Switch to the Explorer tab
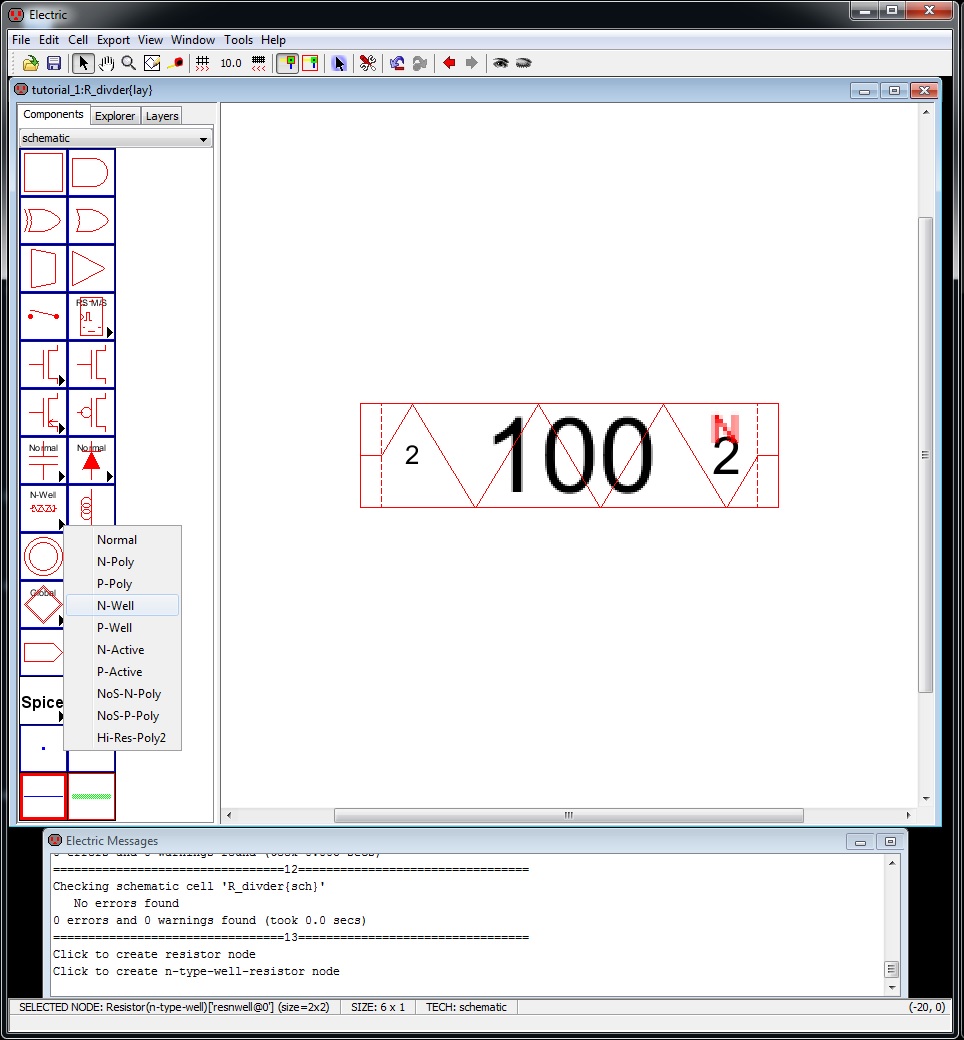964x1040 pixels. coord(115,116)
